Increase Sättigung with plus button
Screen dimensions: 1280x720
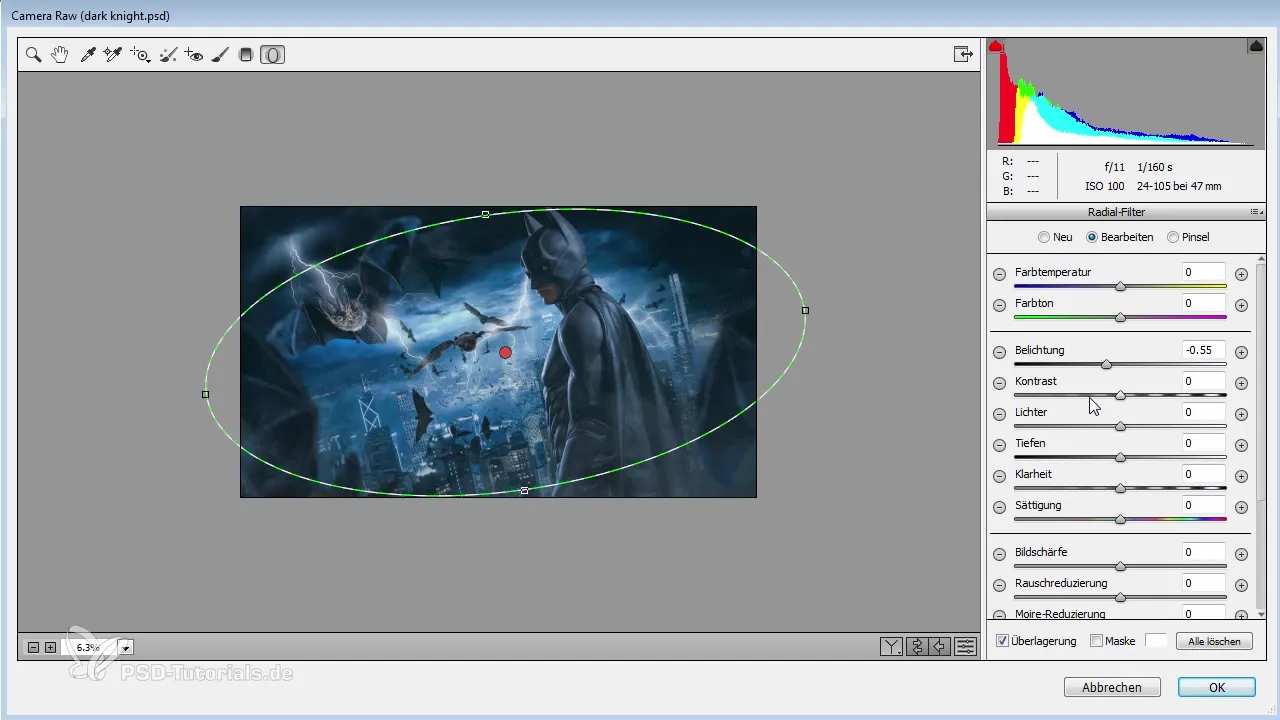tap(1241, 507)
